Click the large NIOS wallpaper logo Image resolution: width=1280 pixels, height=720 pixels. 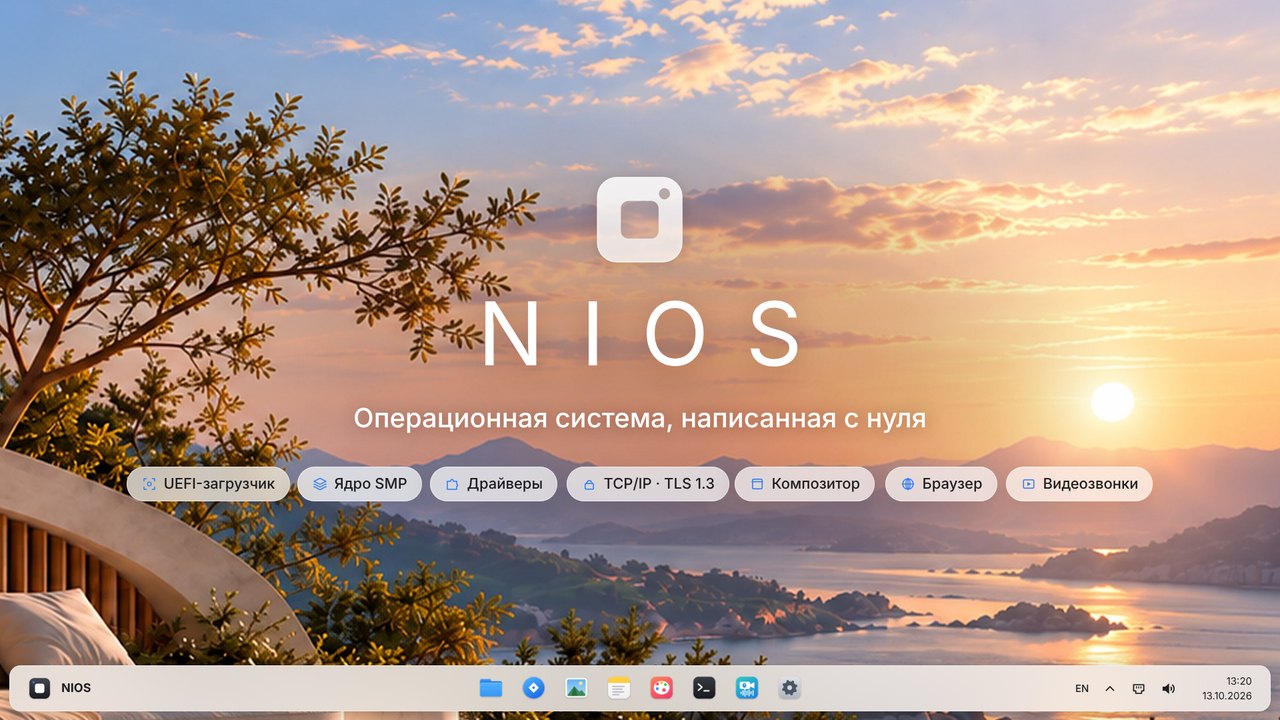point(640,220)
